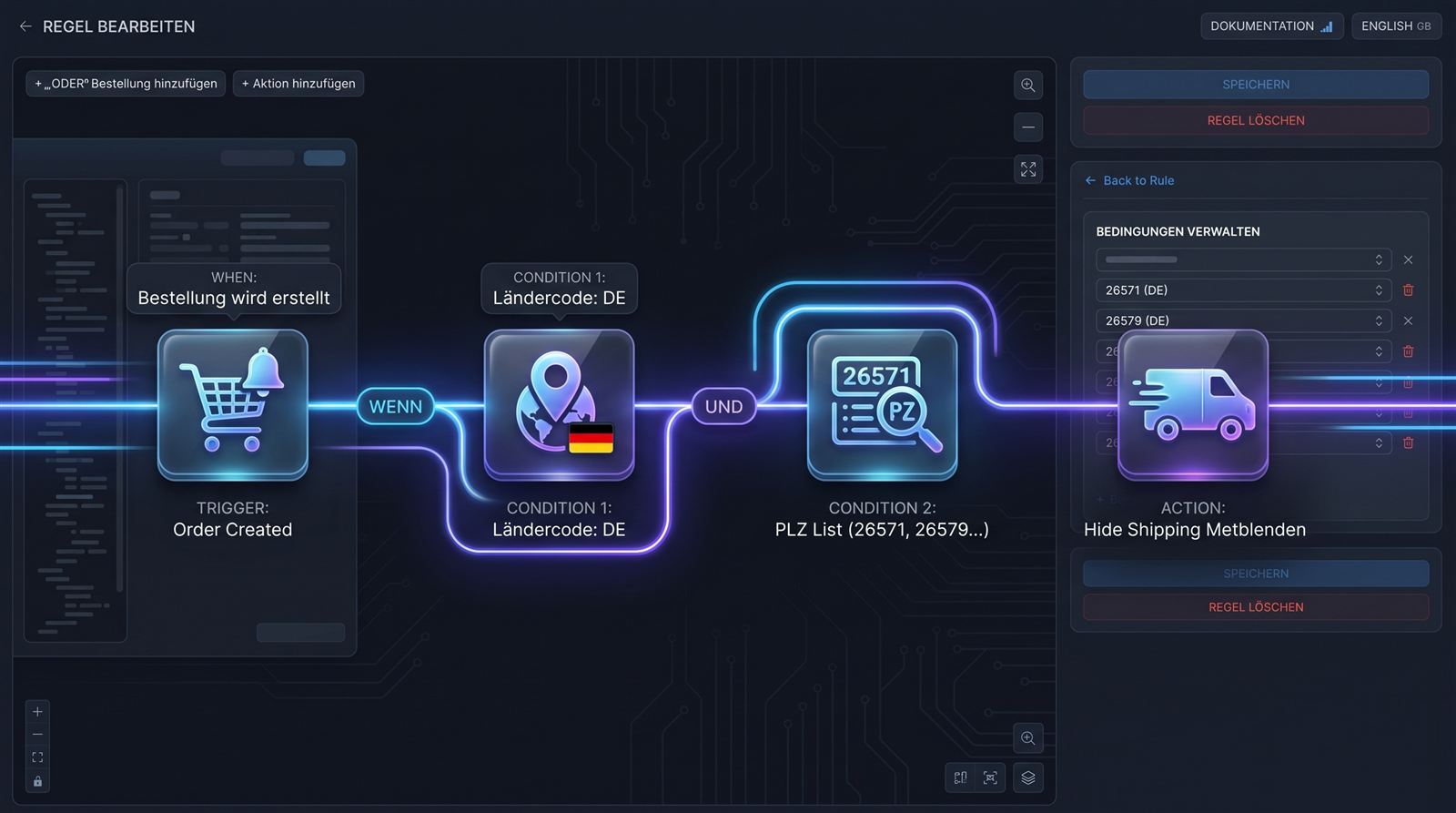Viewport: 1456px width, 813px height.
Task: Switch language with the ENGLISH GB button
Action: pyautogui.click(x=1396, y=26)
